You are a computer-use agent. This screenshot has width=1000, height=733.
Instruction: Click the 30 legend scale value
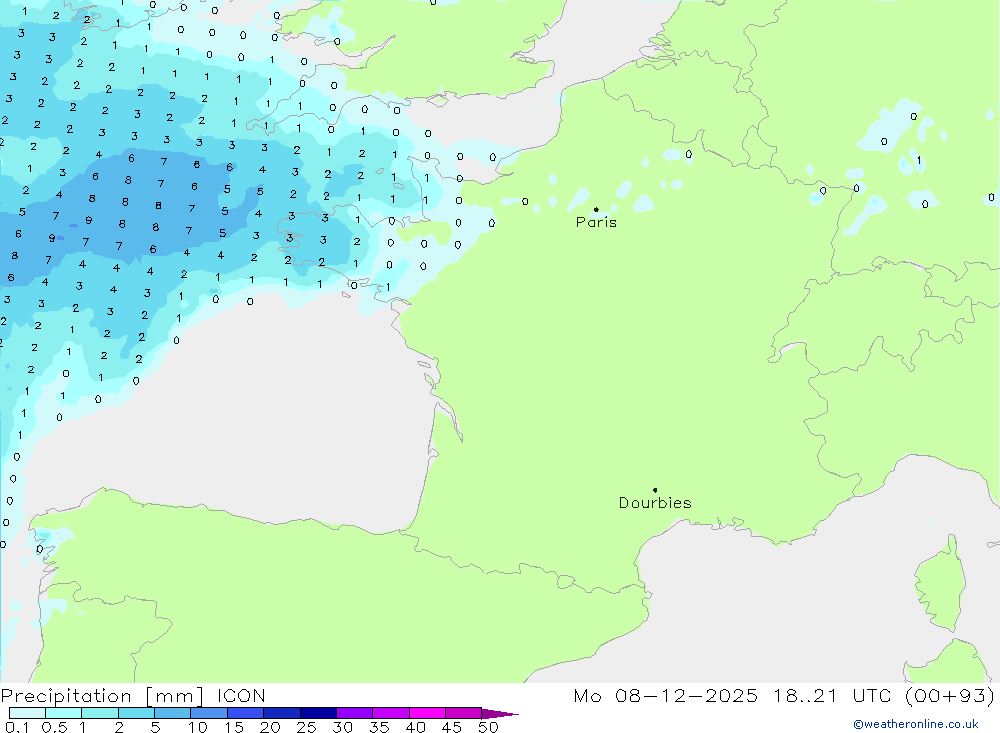click(x=343, y=727)
